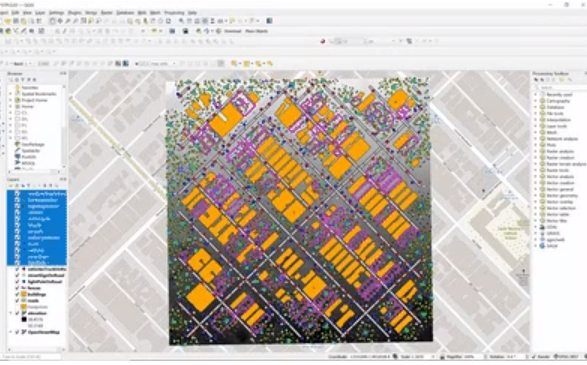Open the Models icon in Processing Toolbox
The width and height of the screenshot is (587, 365).
(x=536, y=80)
